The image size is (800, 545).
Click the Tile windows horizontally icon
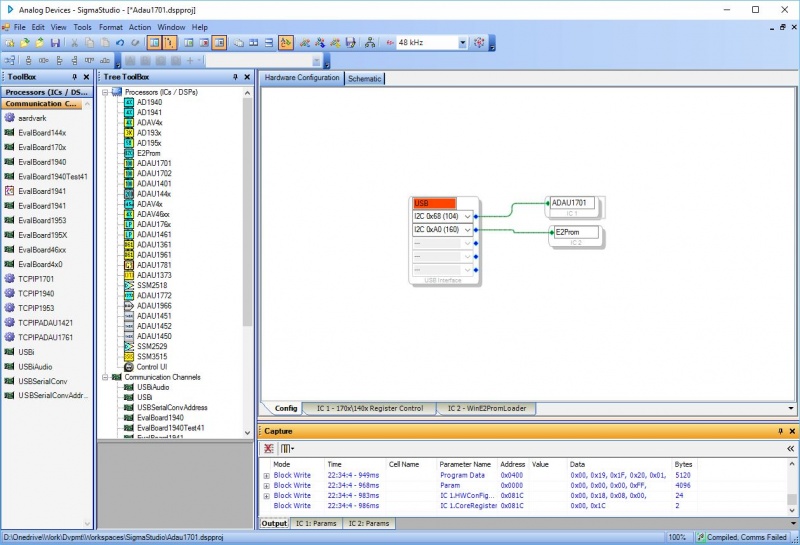point(269,43)
